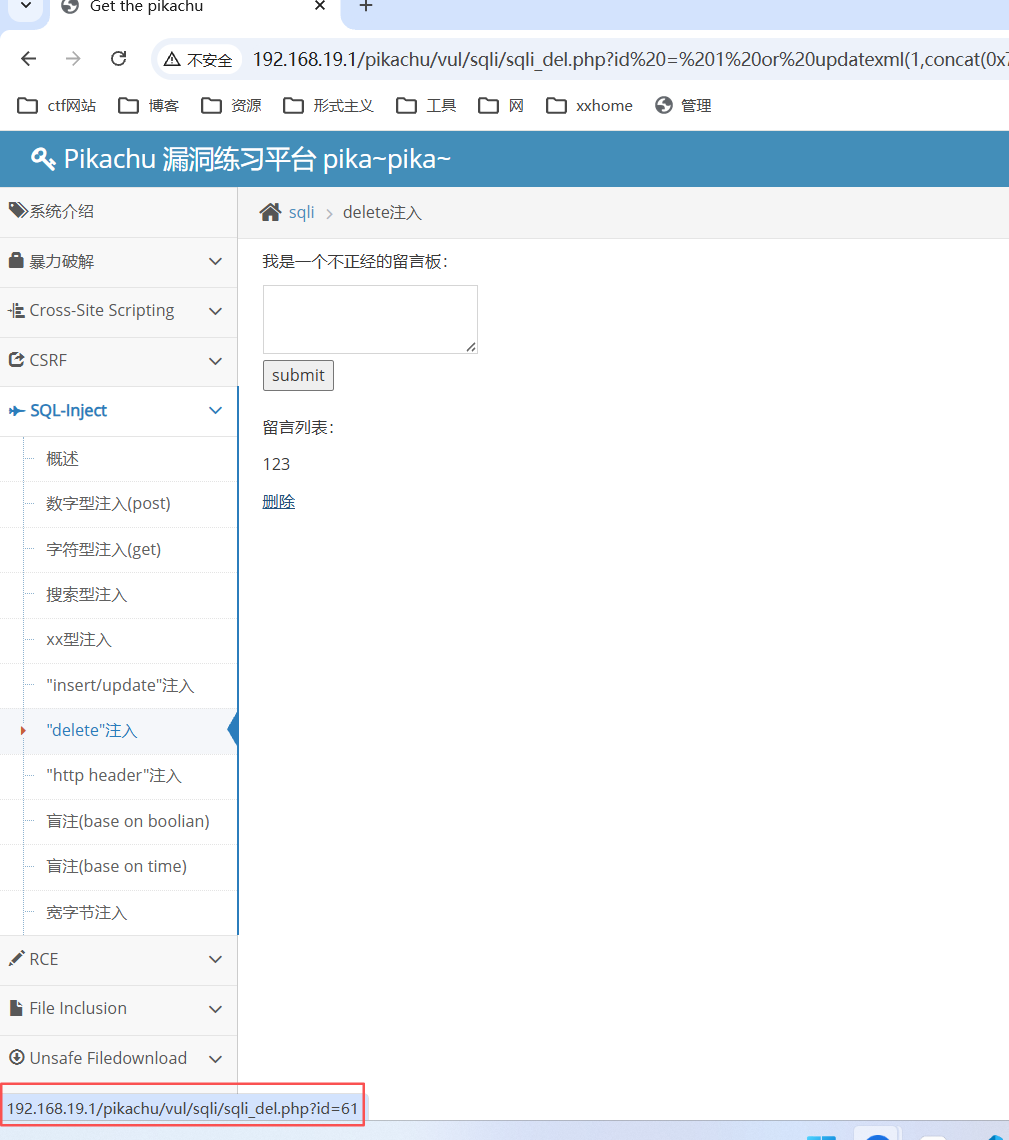Expand the 暴力破解 section

[118, 262]
